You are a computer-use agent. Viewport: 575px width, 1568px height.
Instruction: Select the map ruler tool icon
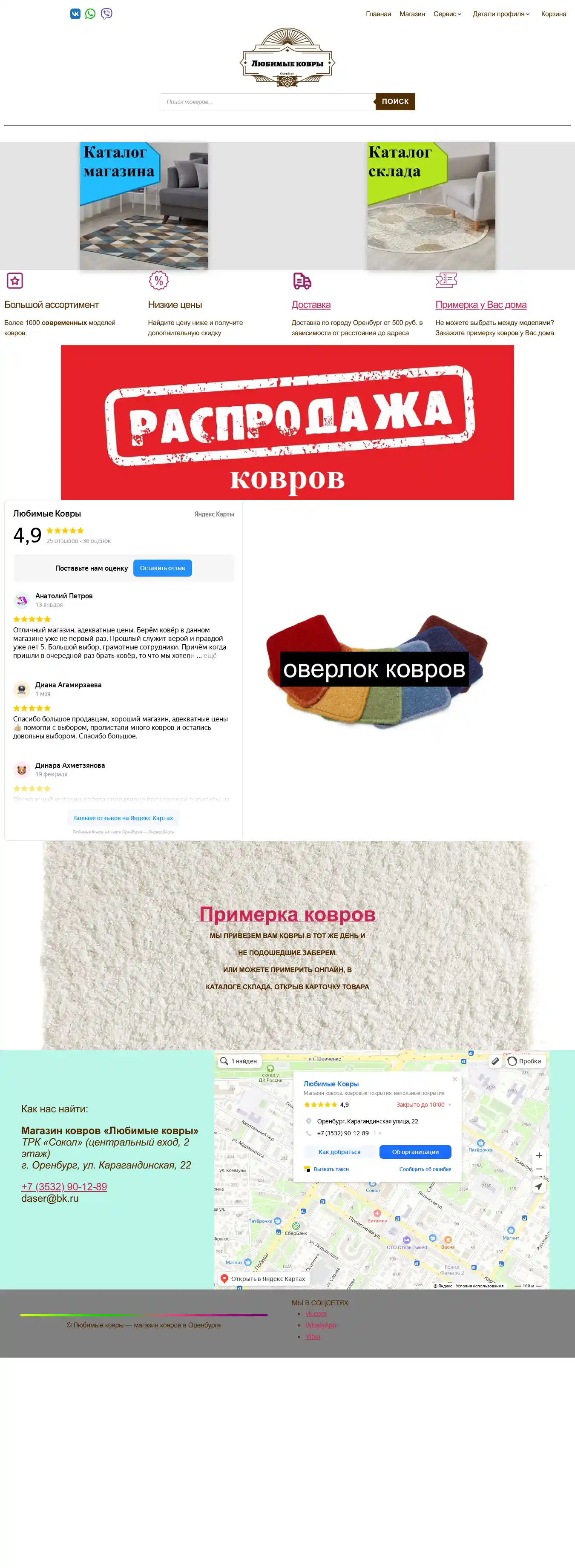(x=496, y=1061)
